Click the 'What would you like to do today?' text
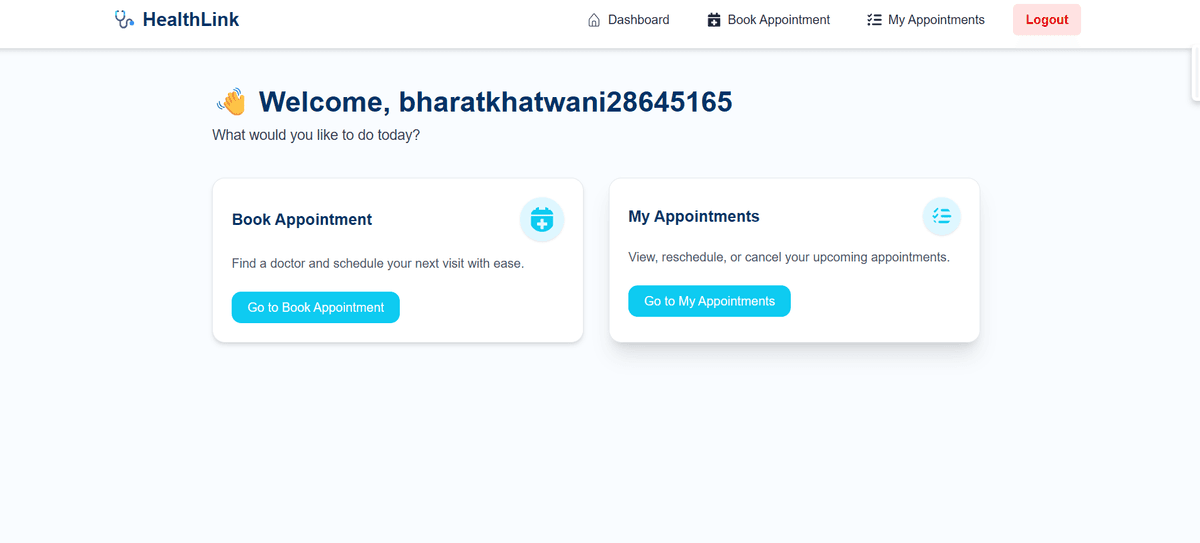This screenshot has height=543, width=1200. pos(316,134)
